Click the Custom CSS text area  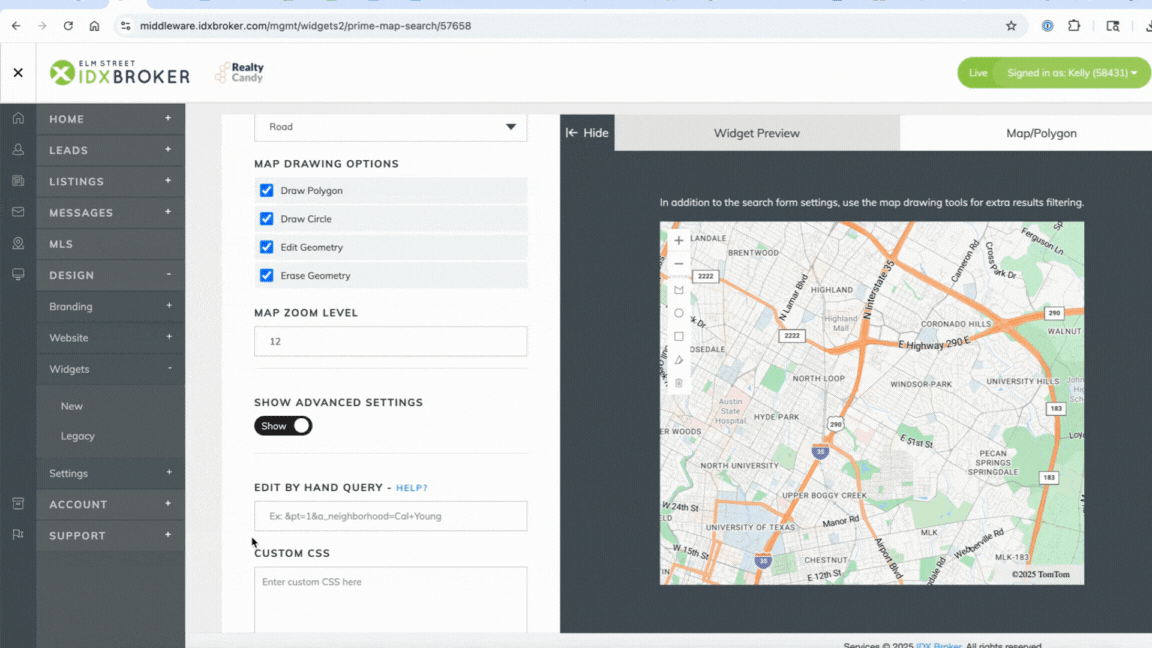click(391, 600)
